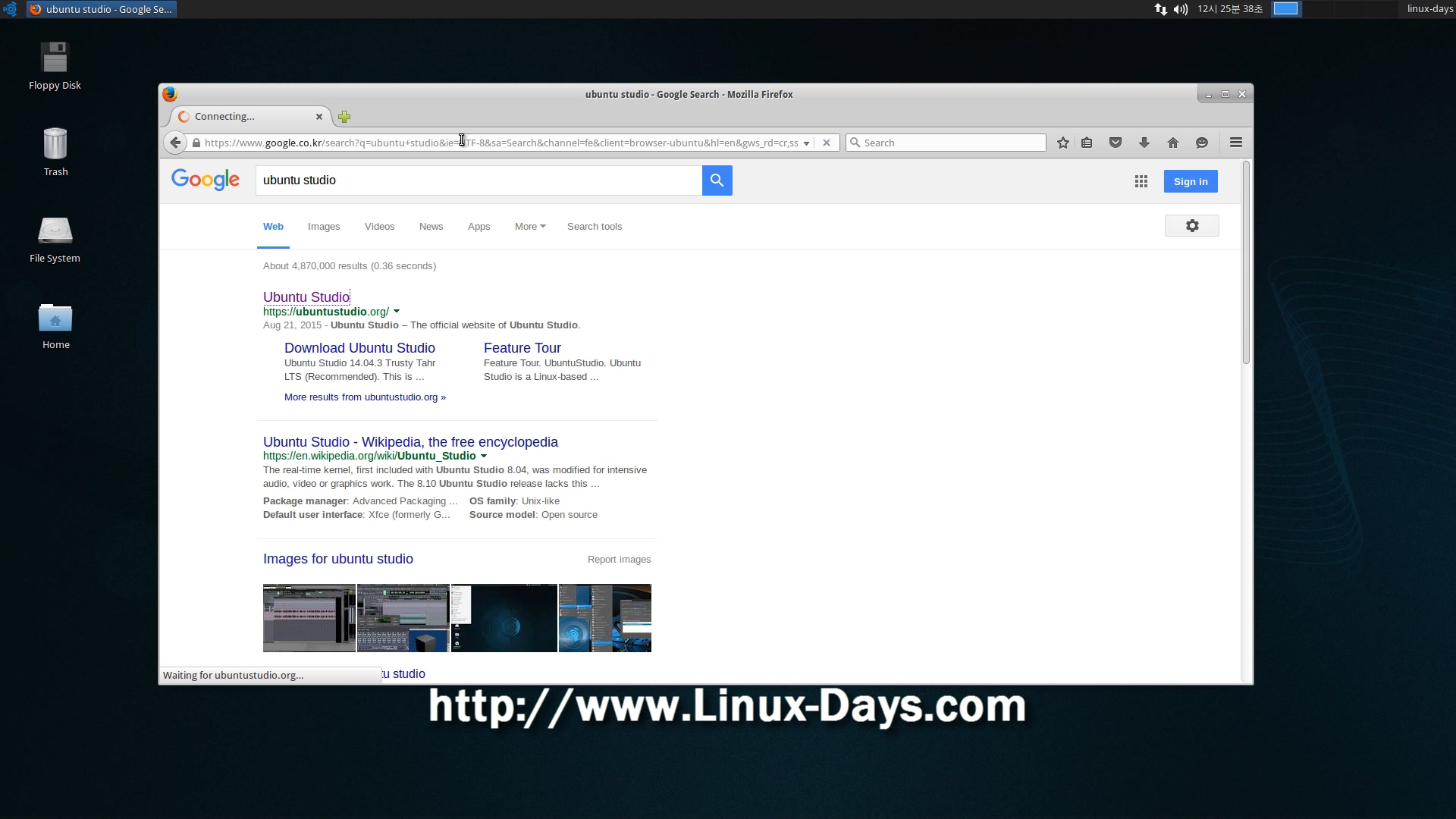Open the More search categories dropdown
Viewport: 1456px width, 819px height.
[x=530, y=227]
